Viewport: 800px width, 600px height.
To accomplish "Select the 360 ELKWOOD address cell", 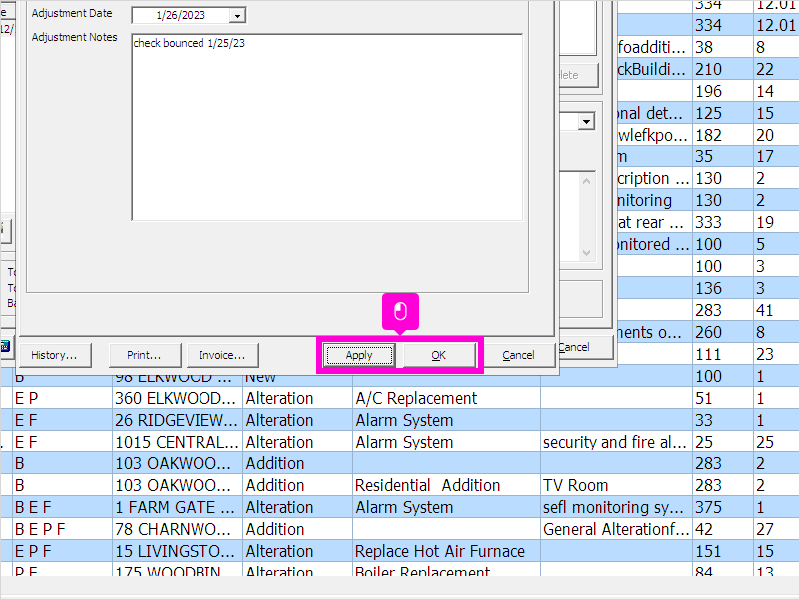I will click(x=177, y=398).
